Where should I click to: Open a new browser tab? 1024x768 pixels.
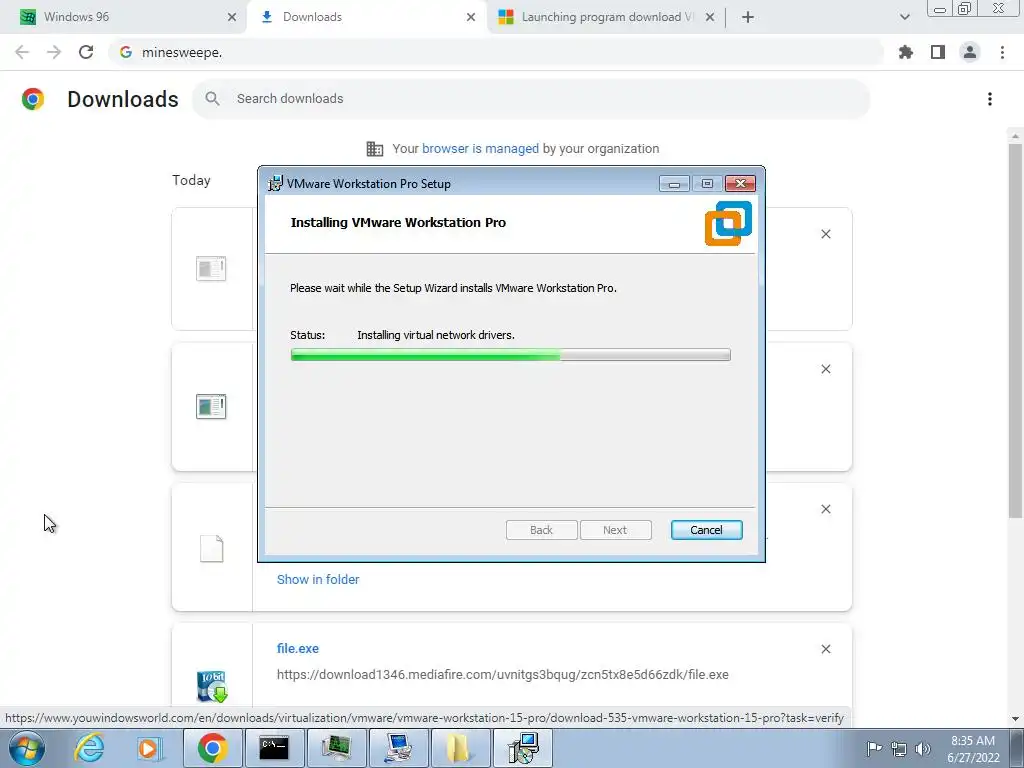[x=748, y=17]
